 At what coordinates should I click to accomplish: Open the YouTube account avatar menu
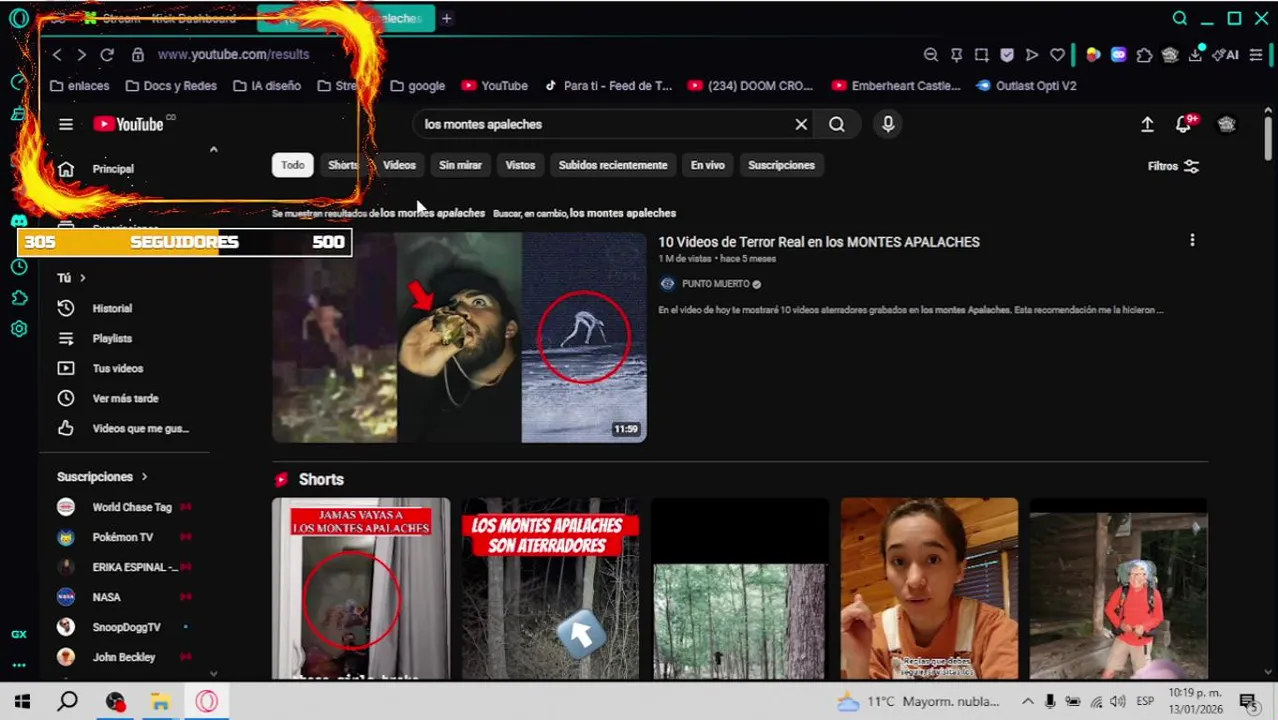[x=1227, y=124]
